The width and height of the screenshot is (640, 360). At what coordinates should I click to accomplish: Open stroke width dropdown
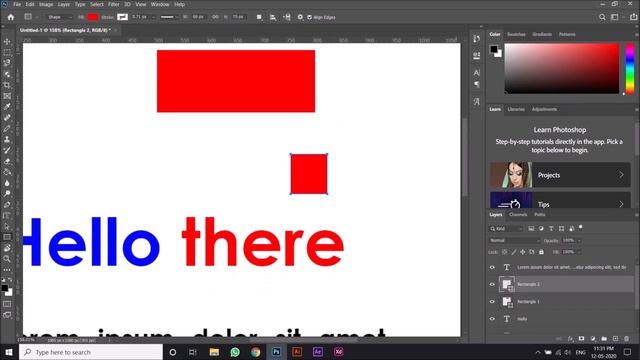[x=153, y=17]
